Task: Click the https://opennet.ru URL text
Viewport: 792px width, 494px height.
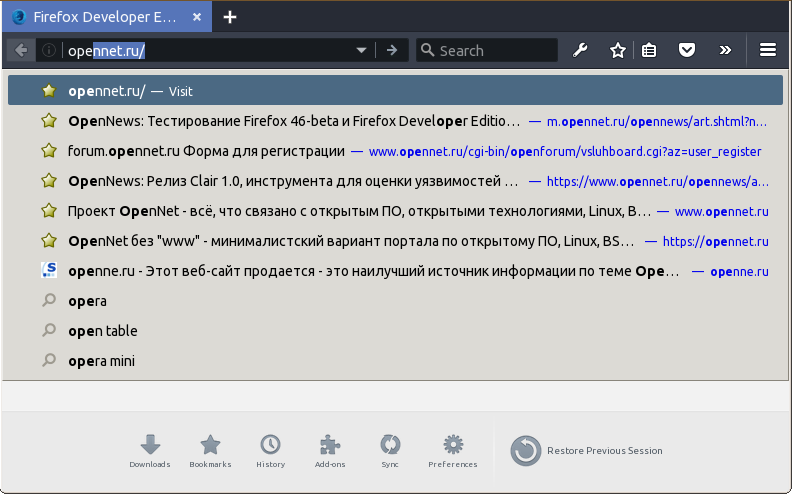Action: click(x=715, y=241)
